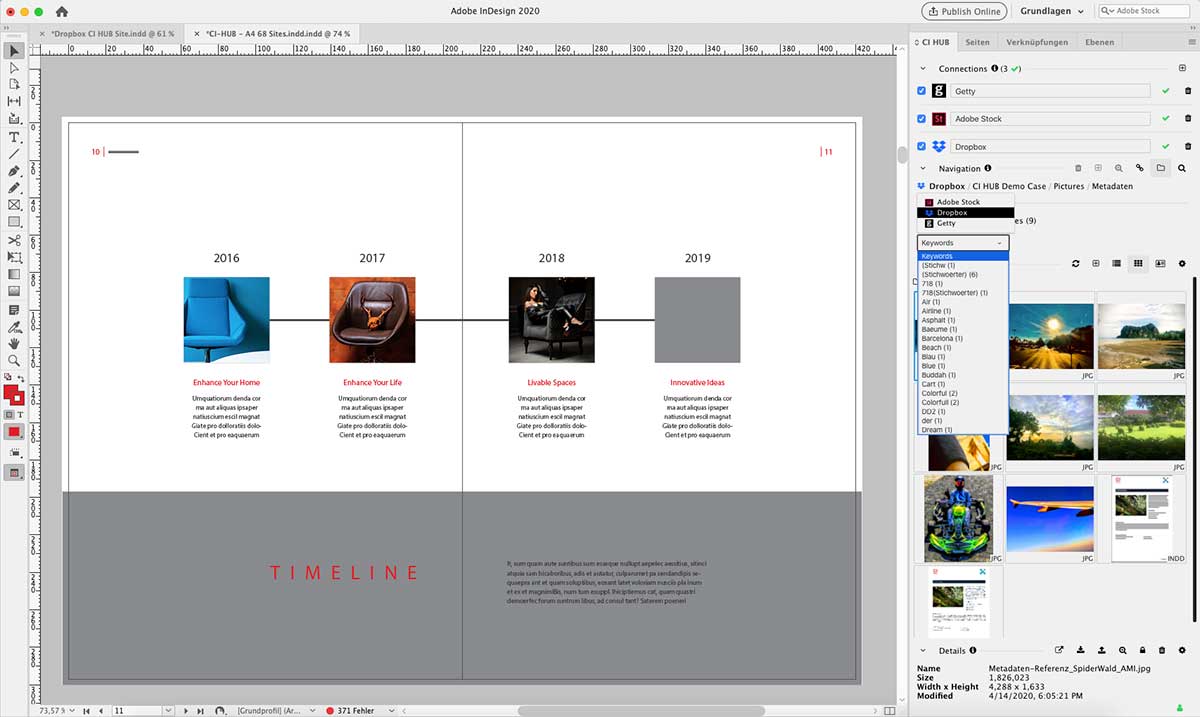Uncheck the Getty connection checkbox
Viewport: 1200px width, 717px height.
(x=922, y=91)
